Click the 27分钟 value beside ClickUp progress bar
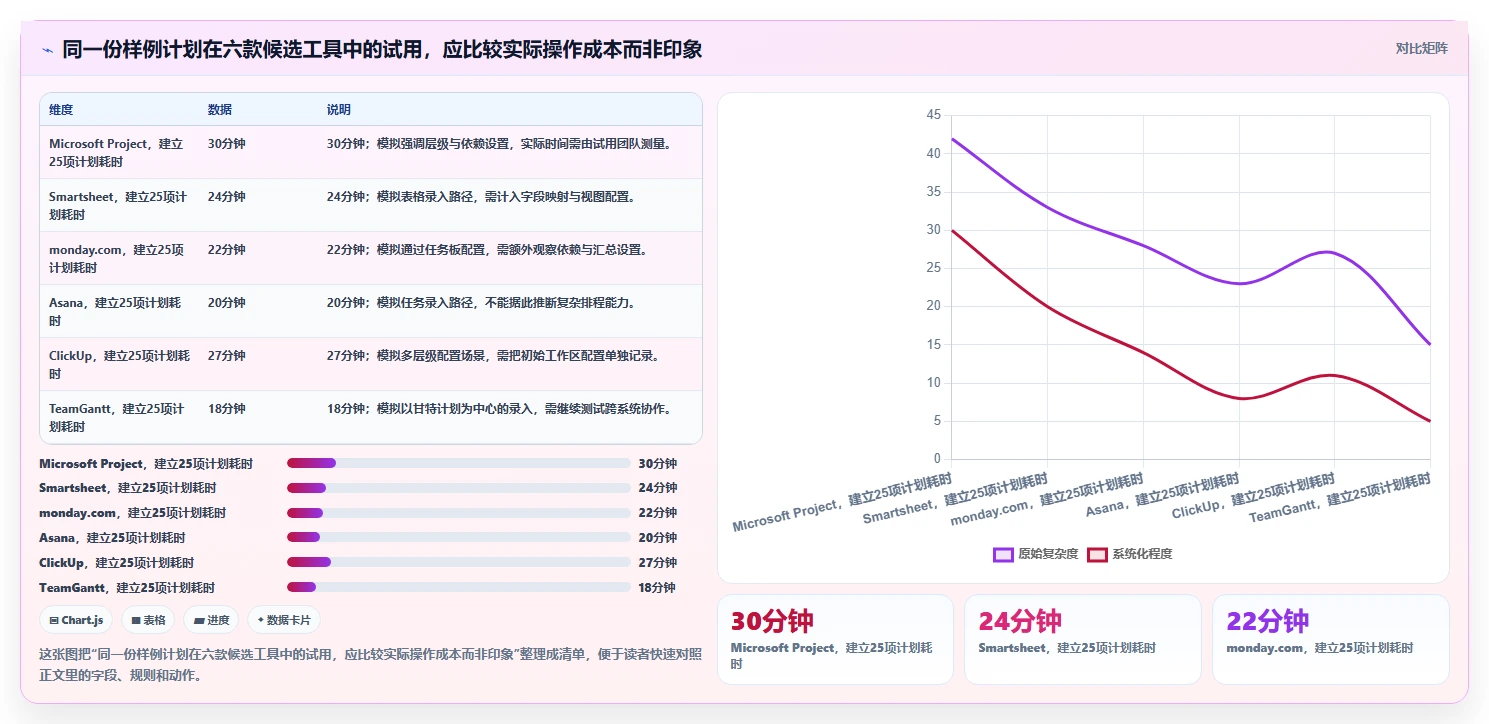The height and width of the screenshot is (724, 1489). (657, 563)
